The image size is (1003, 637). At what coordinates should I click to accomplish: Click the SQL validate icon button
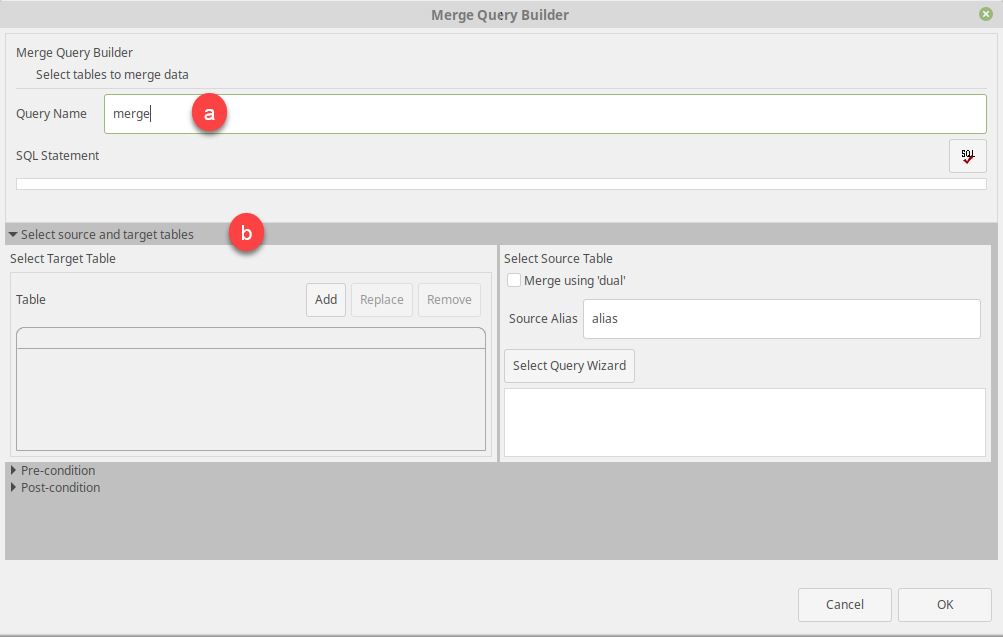(x=967, y=156)
